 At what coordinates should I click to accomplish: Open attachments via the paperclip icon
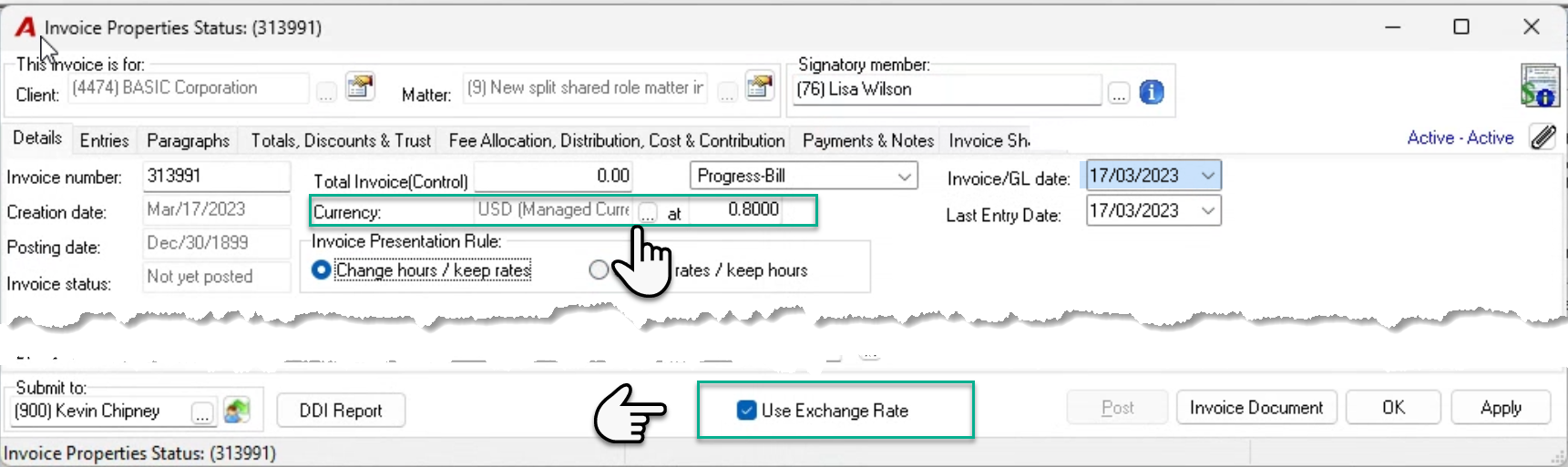[x=1542, y=137]
